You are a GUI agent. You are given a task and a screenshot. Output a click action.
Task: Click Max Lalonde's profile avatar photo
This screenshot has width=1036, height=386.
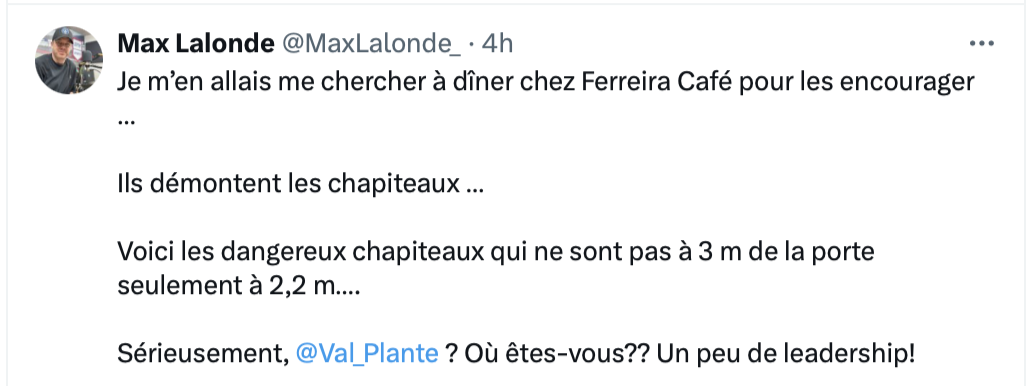[69, 60]
